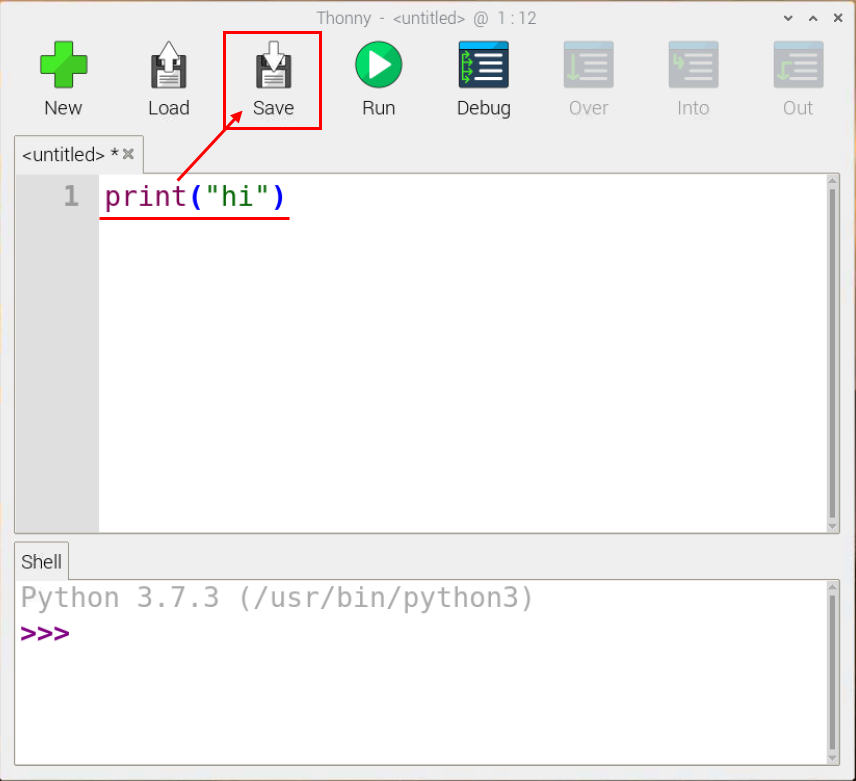The height and width of the screenshot is (781, 856).
Task: Click the code line print("hi")
Action: tap(194, 196)
